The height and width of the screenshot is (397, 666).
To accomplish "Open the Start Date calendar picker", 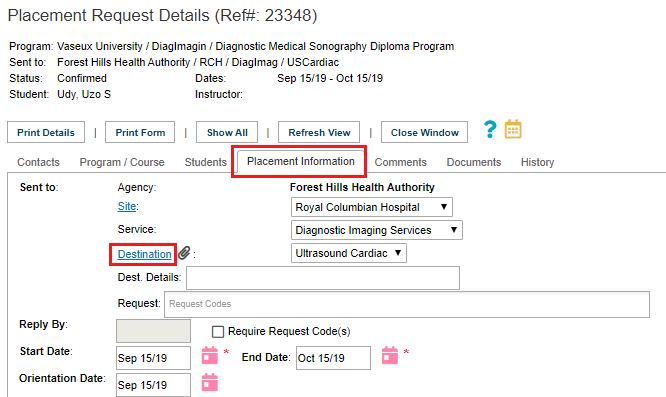I will [209, 355].
